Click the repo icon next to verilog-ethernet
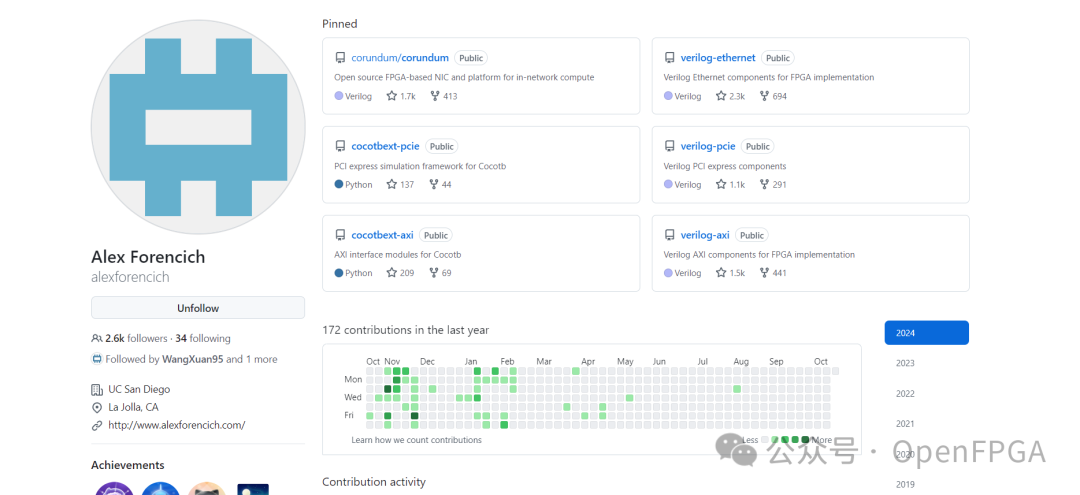Screen dimensions: 1080x495 [669, 58]
